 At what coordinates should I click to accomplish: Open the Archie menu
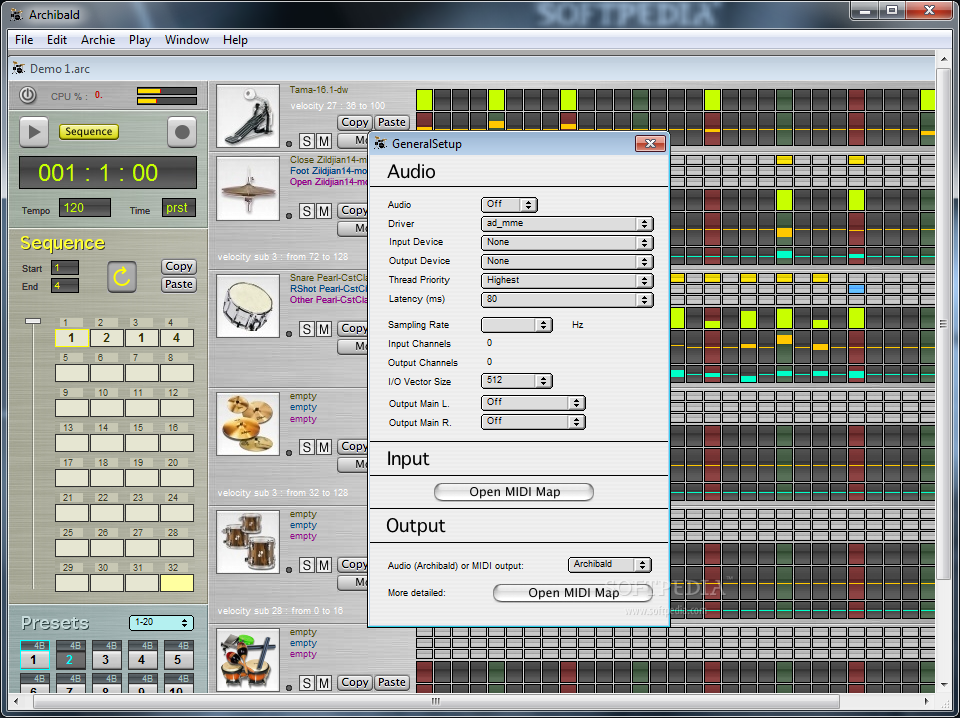click(98, 40)
